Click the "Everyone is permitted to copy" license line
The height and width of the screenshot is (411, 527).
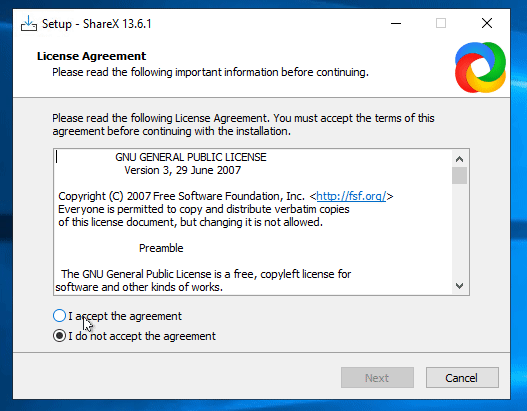[x=204, y=209]
